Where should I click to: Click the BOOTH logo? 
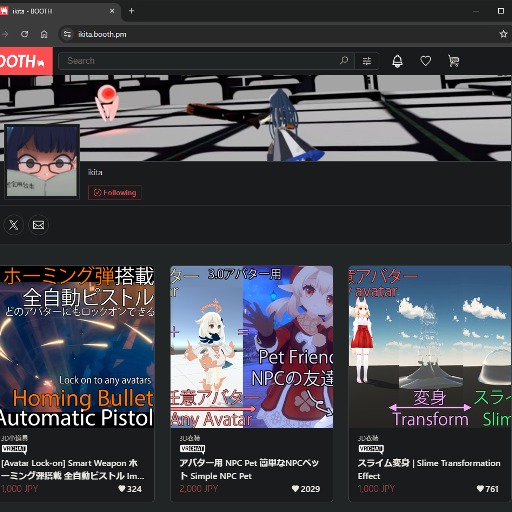click(x=25, y=61)
